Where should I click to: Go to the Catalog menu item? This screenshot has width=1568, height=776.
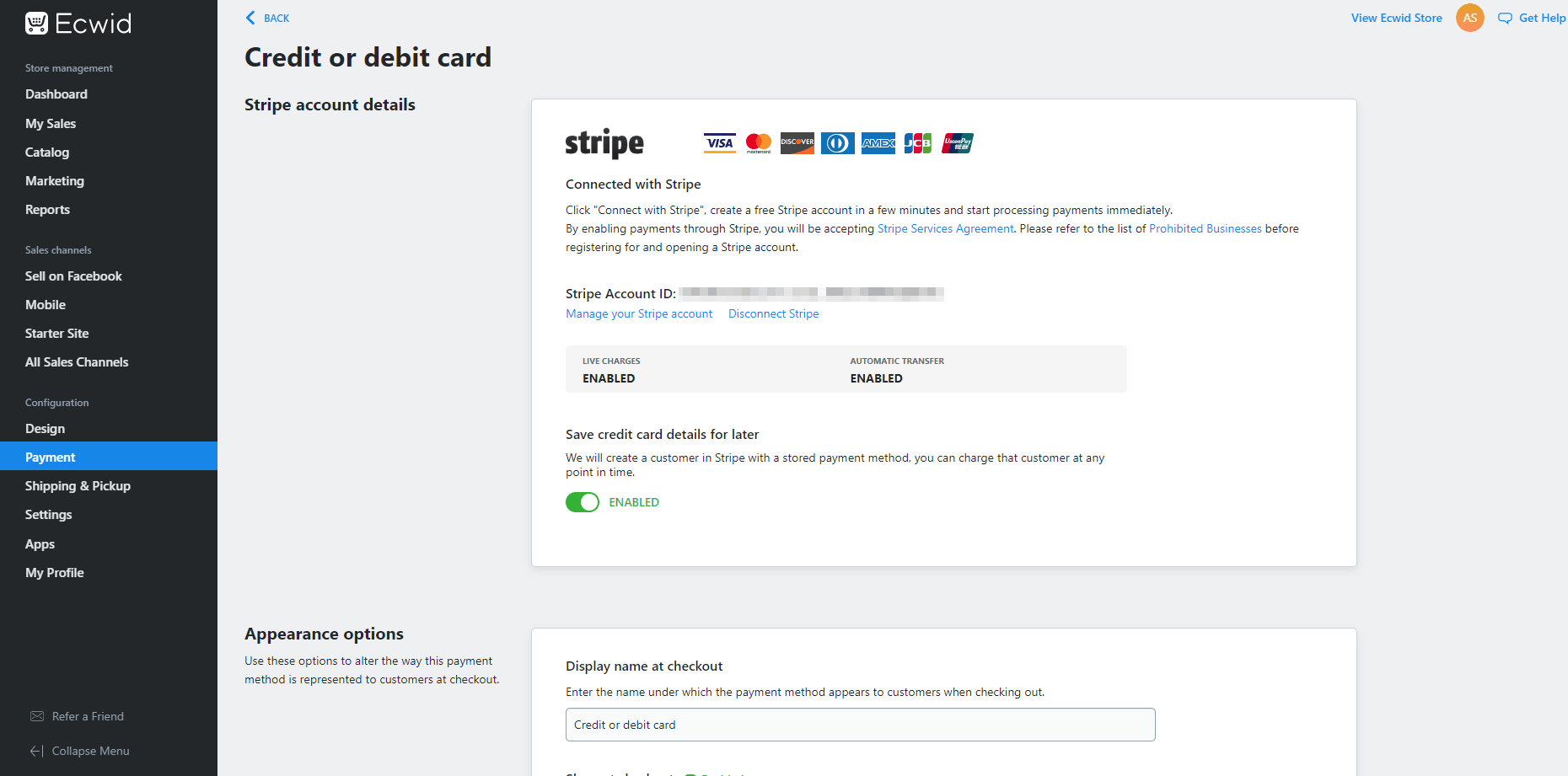point(47,153)
